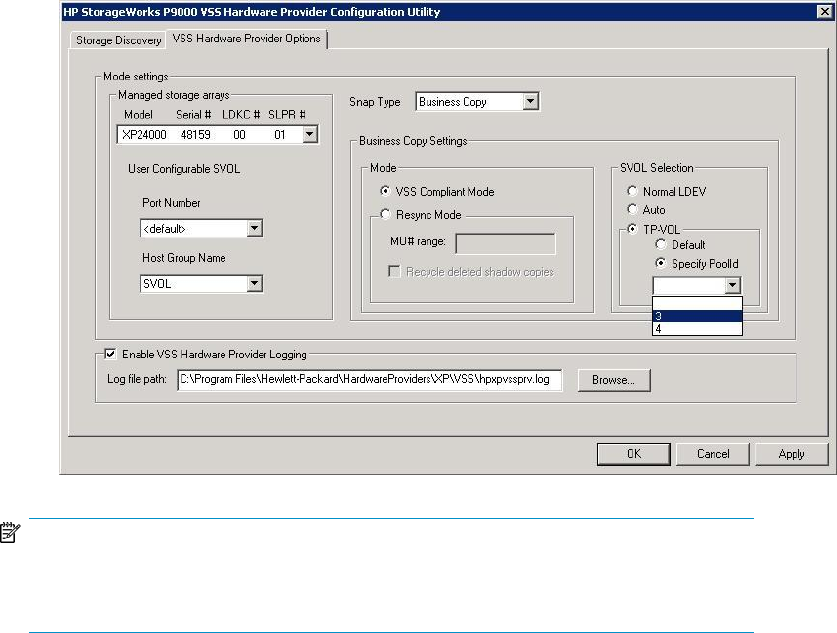Select Normal LDEV for SVOL selection
Image resolution: width=837 pixels, height=633 pixels.
[x=632, y=191]
